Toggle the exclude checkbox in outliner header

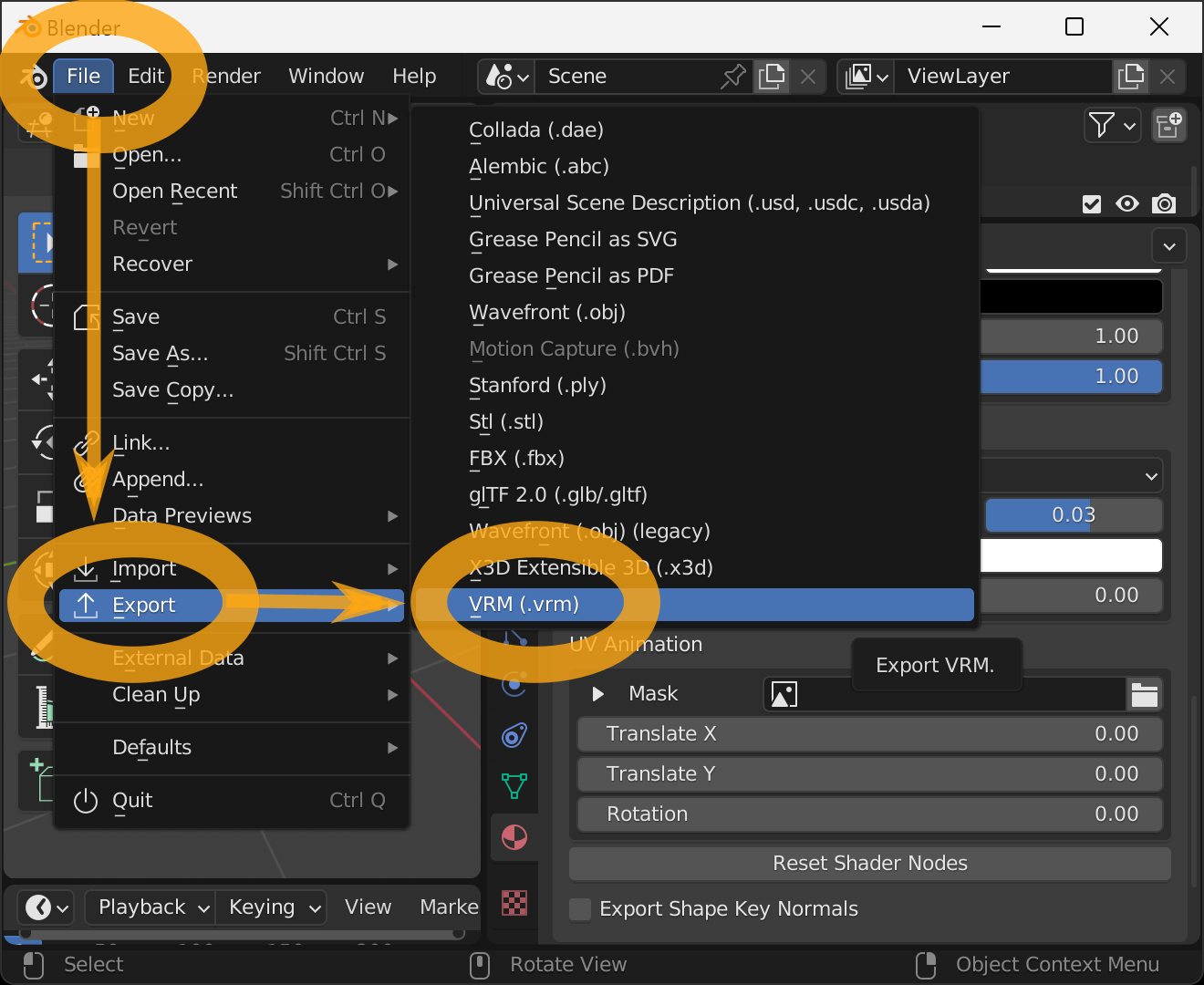1092,203
